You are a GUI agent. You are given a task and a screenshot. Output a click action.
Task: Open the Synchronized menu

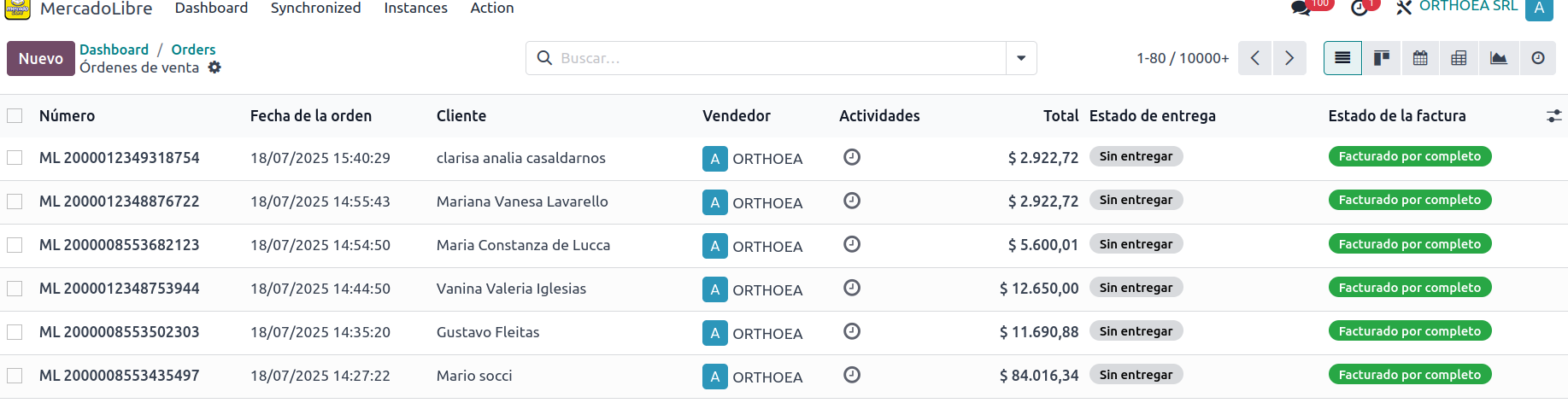tap(315, 8)
